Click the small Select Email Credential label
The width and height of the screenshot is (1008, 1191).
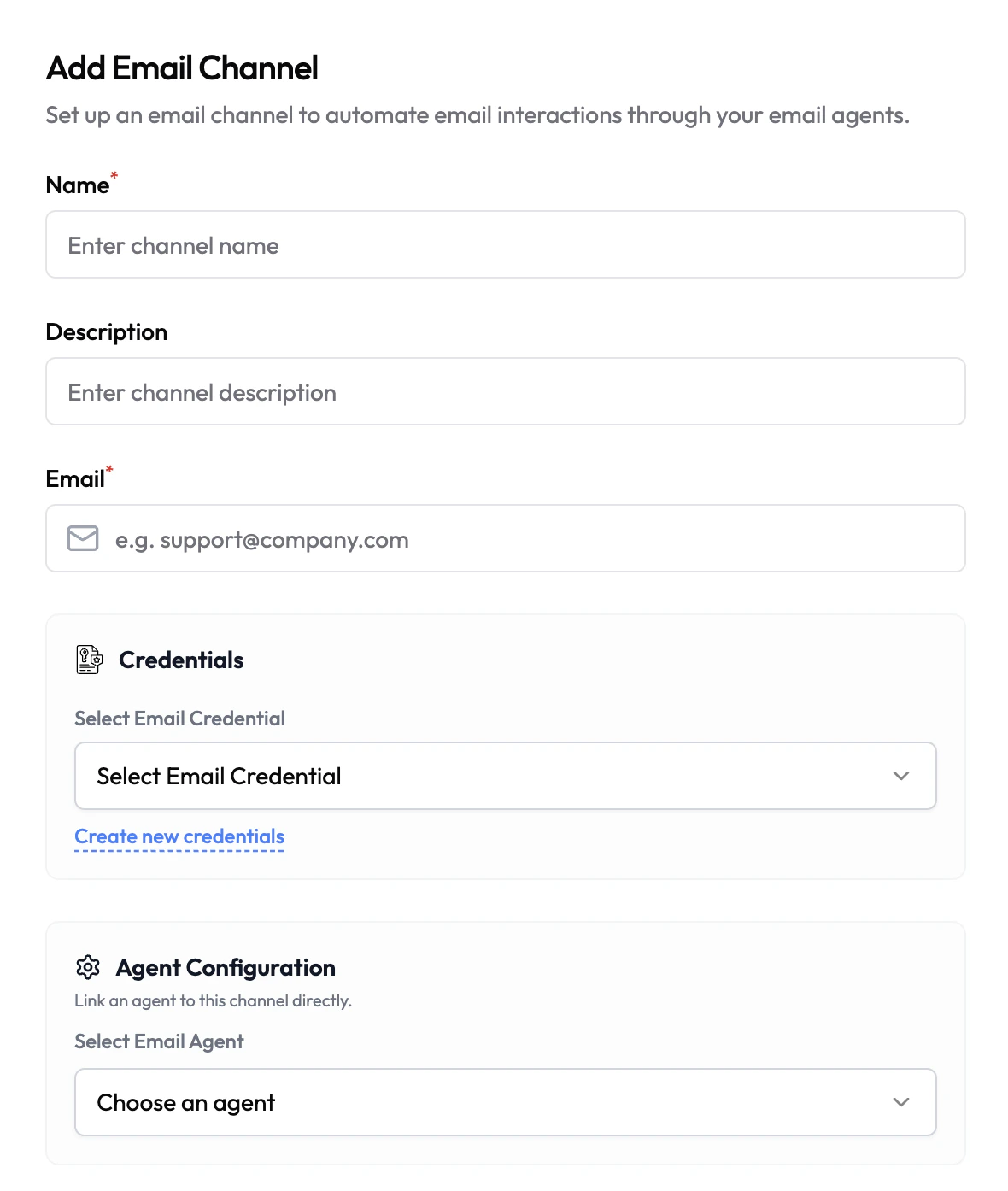[179, 719]
